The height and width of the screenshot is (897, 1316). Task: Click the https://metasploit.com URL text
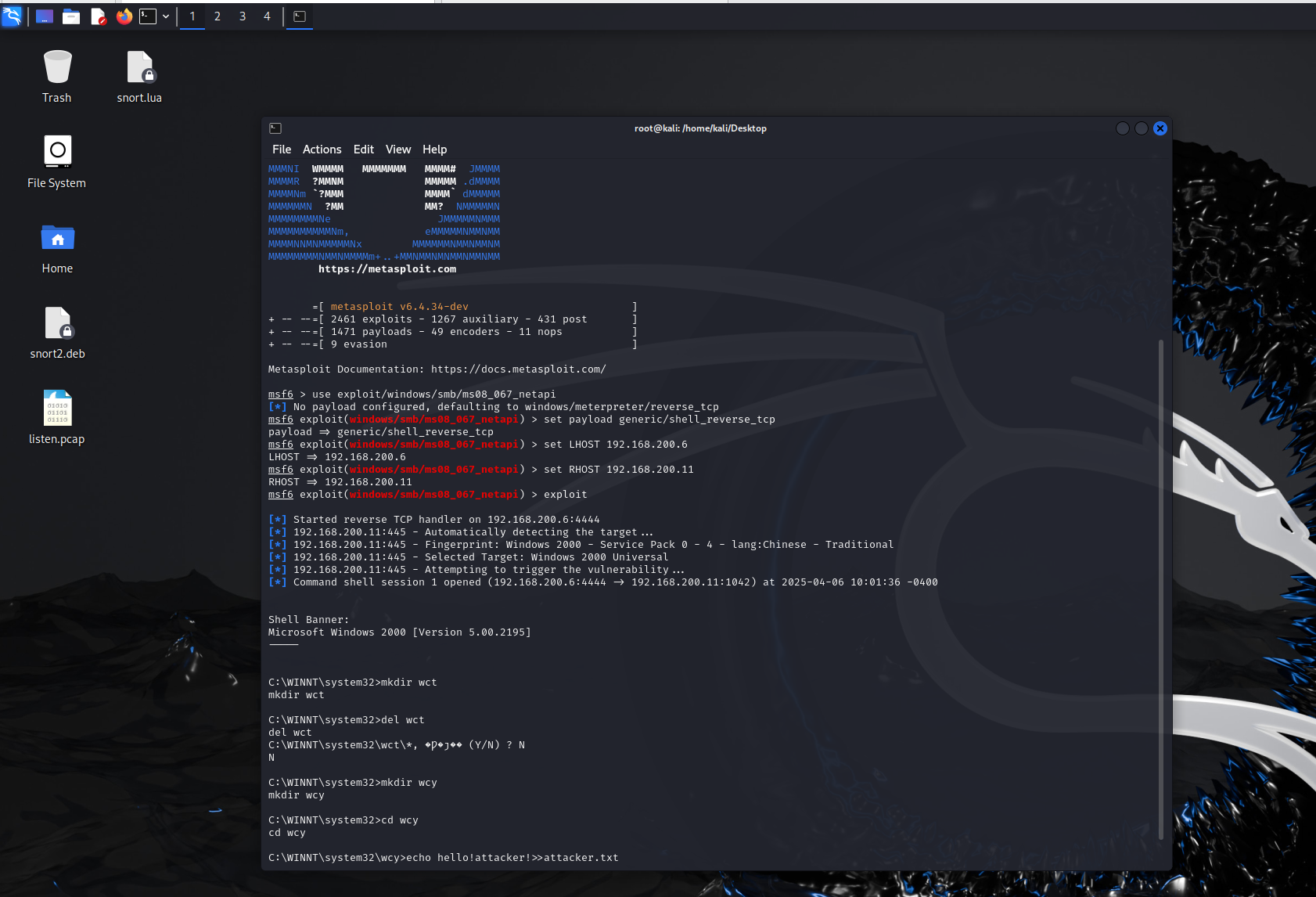tap(387, 269)
